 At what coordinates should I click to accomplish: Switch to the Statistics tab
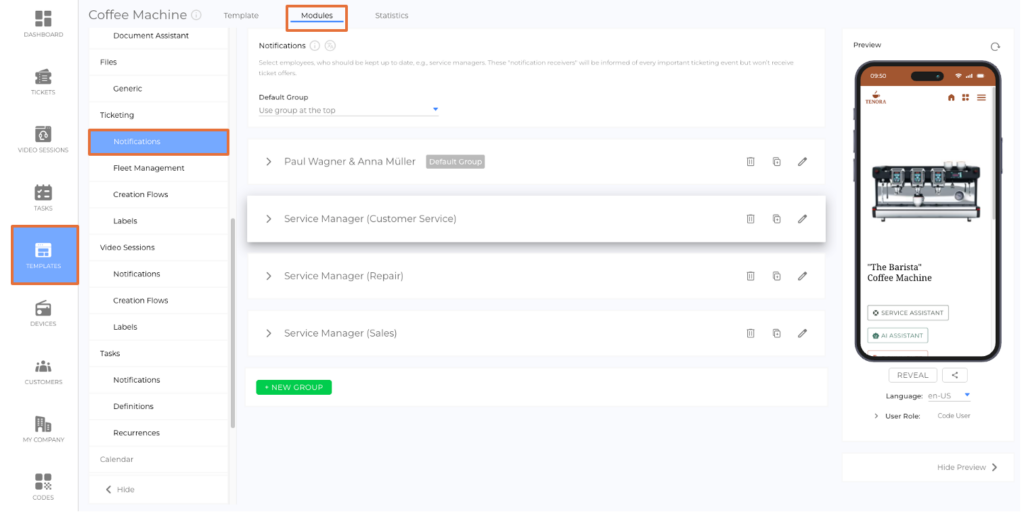point(391,16)
